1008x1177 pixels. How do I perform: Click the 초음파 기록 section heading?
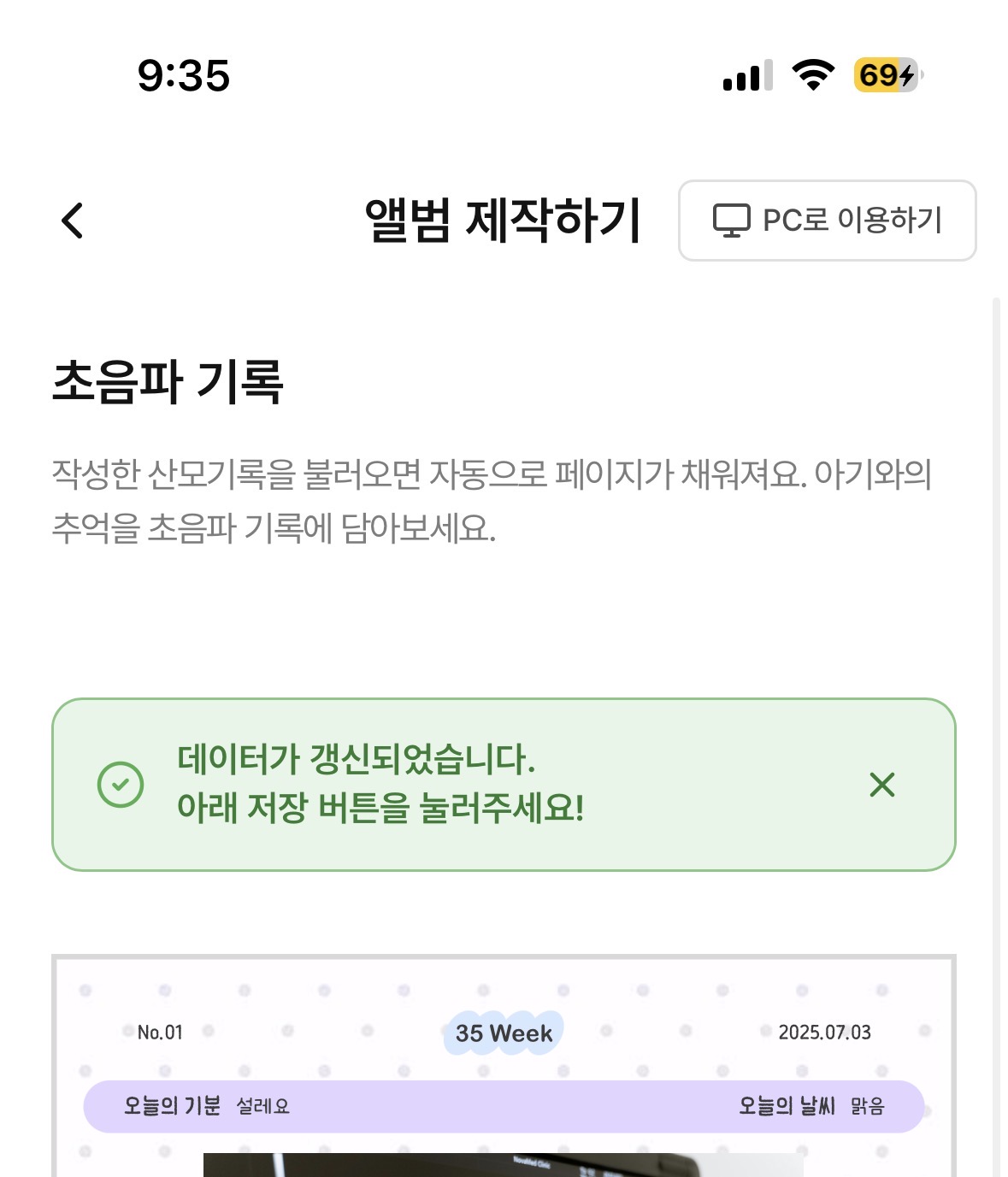click(x=168, y=381)
